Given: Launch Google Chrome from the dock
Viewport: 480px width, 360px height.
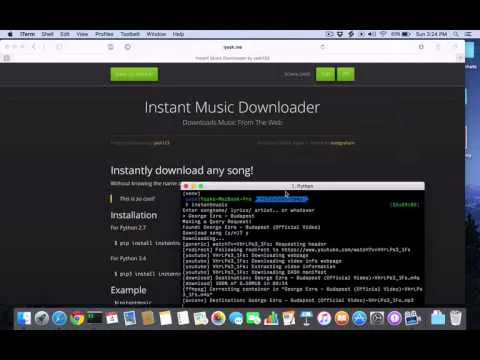Looking at the screenshot, I should click(x=77, y=318).
